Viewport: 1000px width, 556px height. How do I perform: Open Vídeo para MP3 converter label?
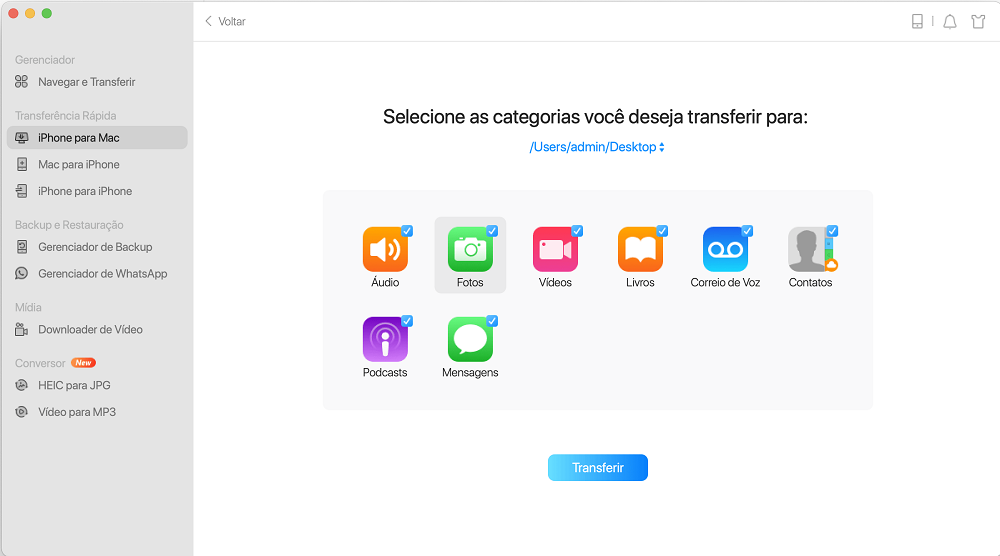77,412
